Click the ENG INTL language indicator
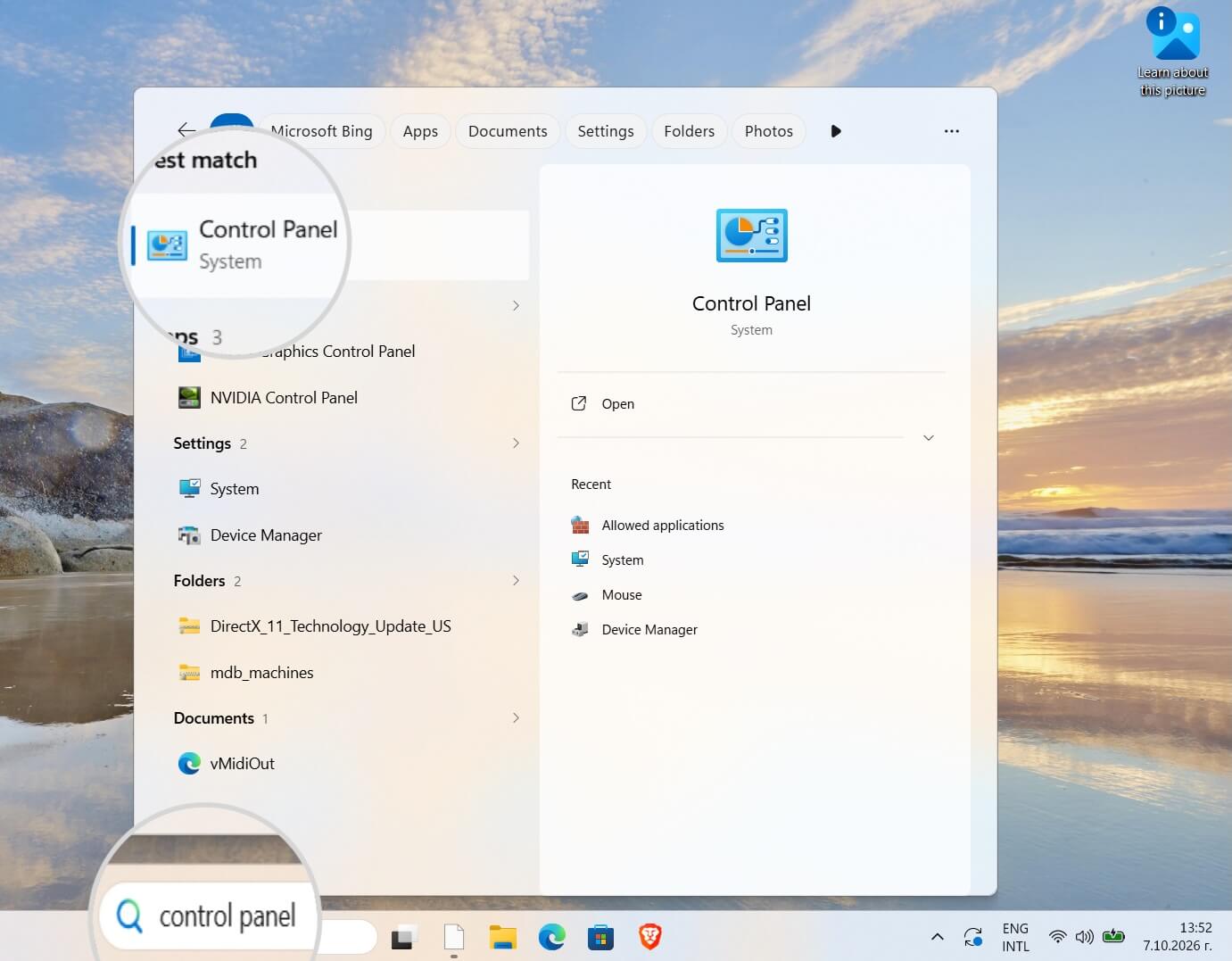1232x961 pixels. coord(1015,937)
